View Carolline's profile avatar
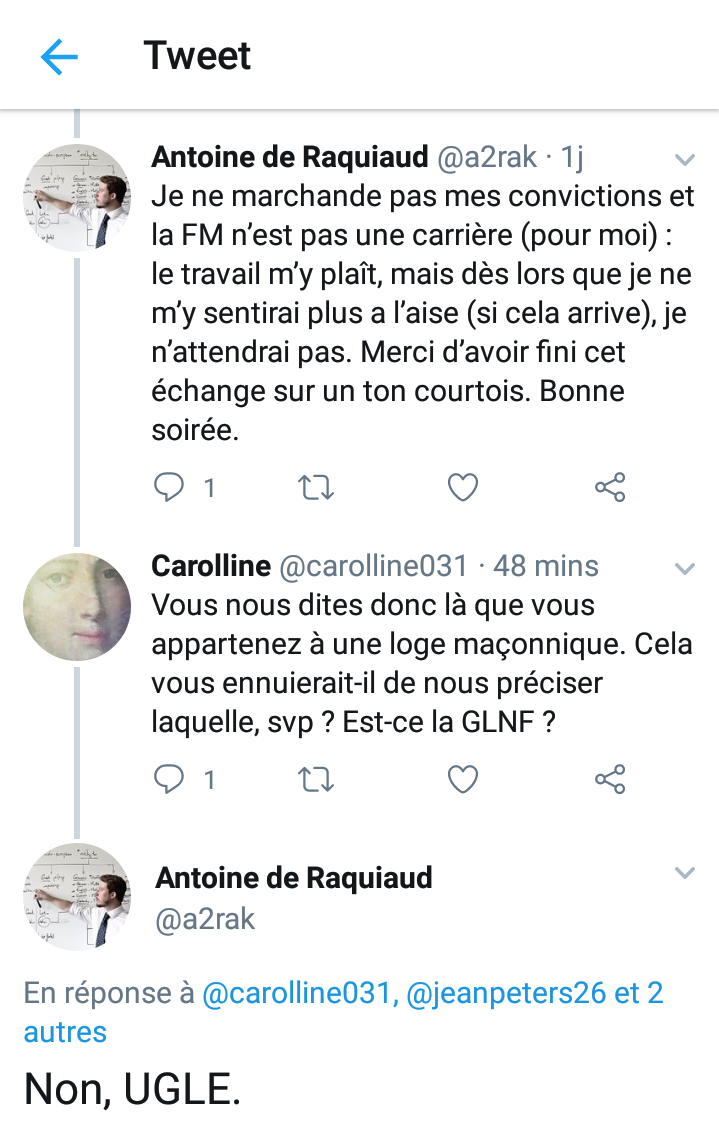719x1127 pixels. [x=77, y=607]
